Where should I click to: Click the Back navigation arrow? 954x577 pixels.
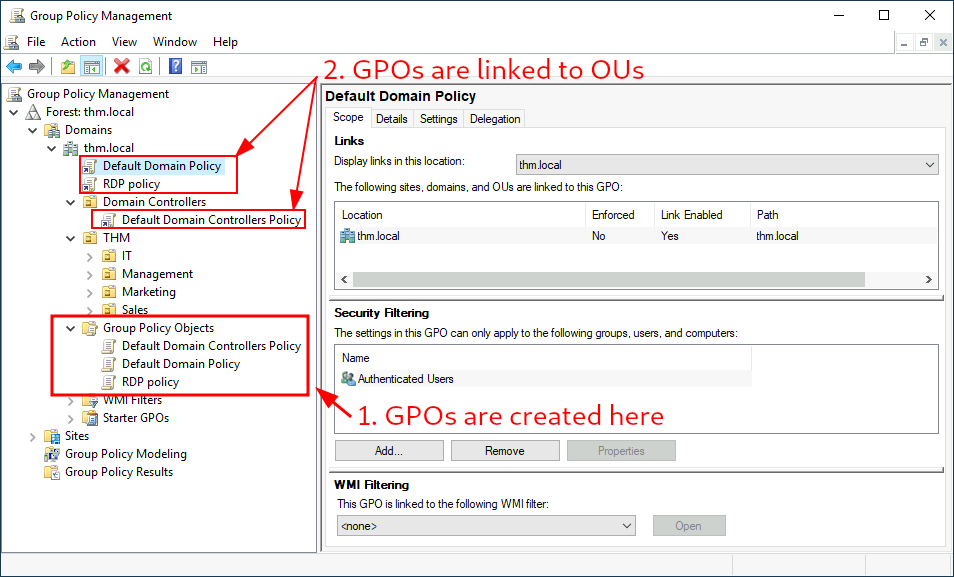(14, 67)
